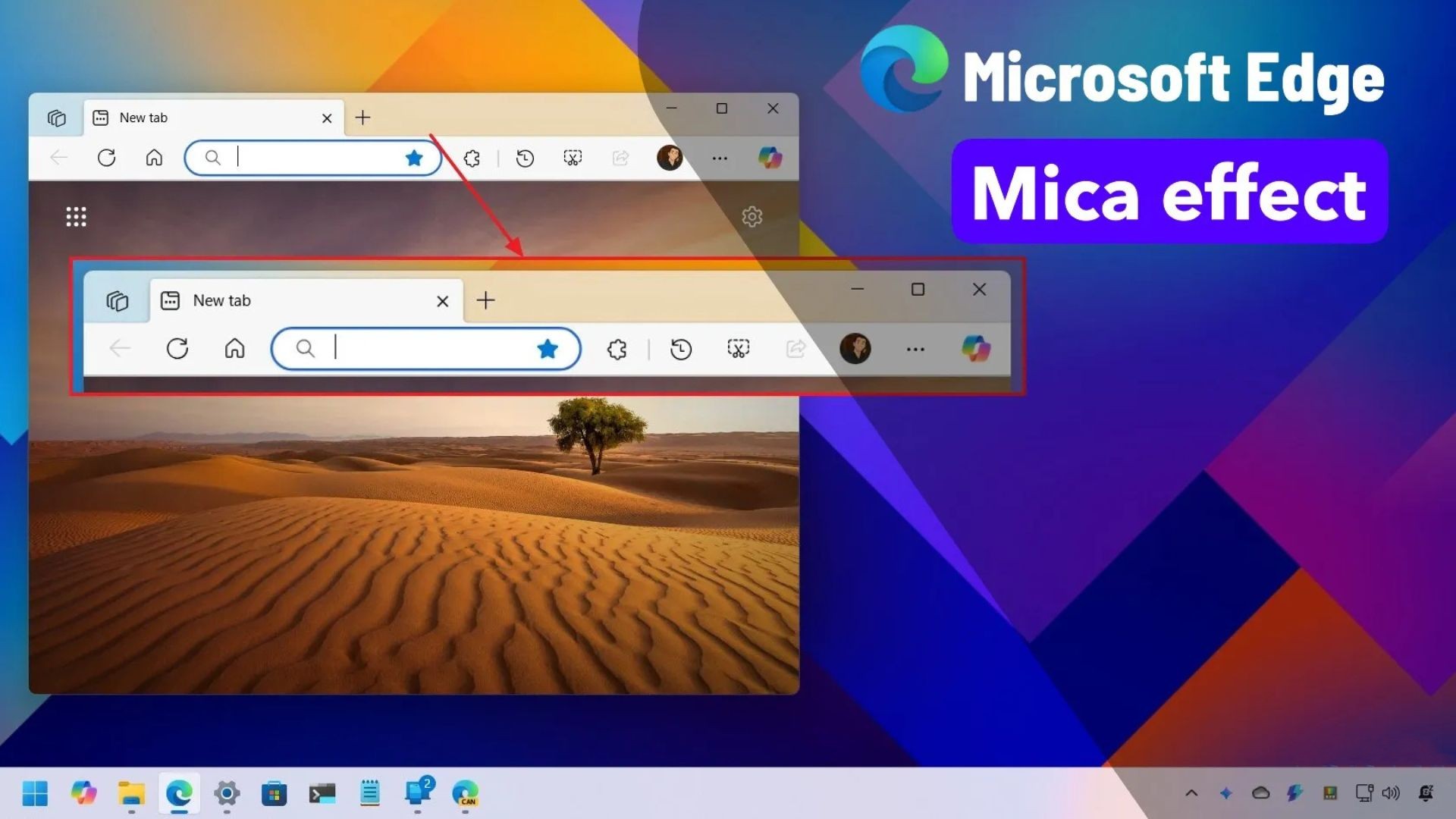
Task: Open Copilot from the taskbar
Action: [x=83, y=793]
